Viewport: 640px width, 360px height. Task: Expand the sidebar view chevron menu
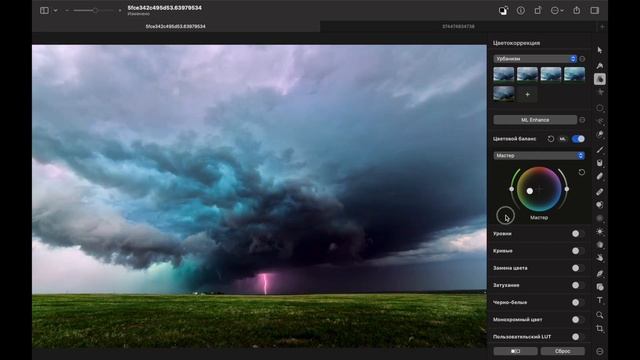click(56, 11)
